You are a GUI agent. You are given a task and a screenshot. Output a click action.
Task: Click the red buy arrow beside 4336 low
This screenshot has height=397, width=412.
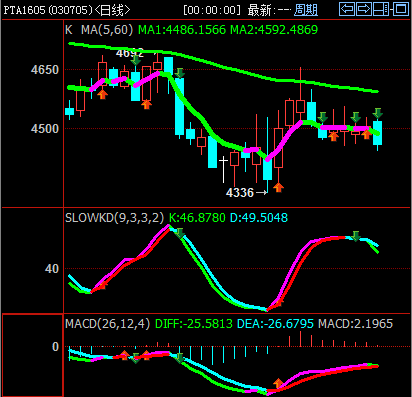[278, 187]
